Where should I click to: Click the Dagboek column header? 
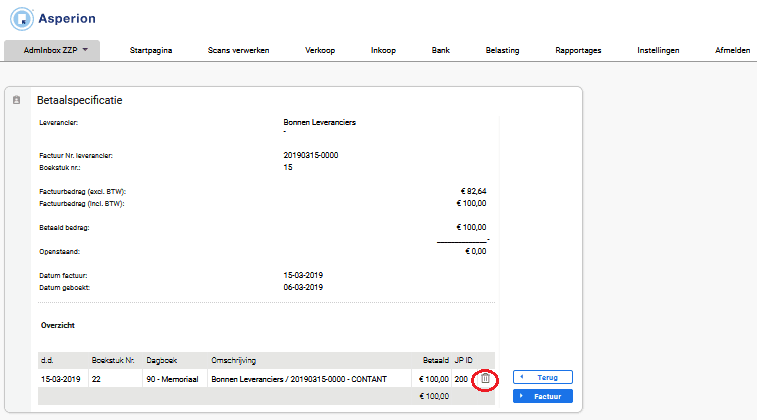pyautogui.click(x=162, y=360)
